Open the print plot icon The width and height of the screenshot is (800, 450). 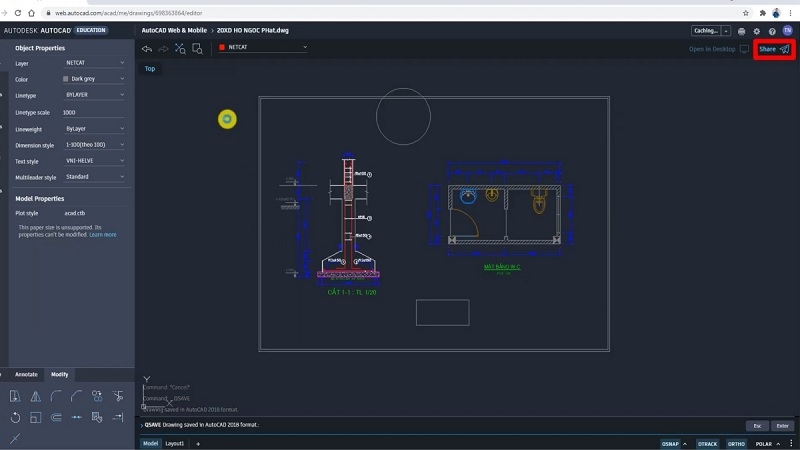point(741,31)
